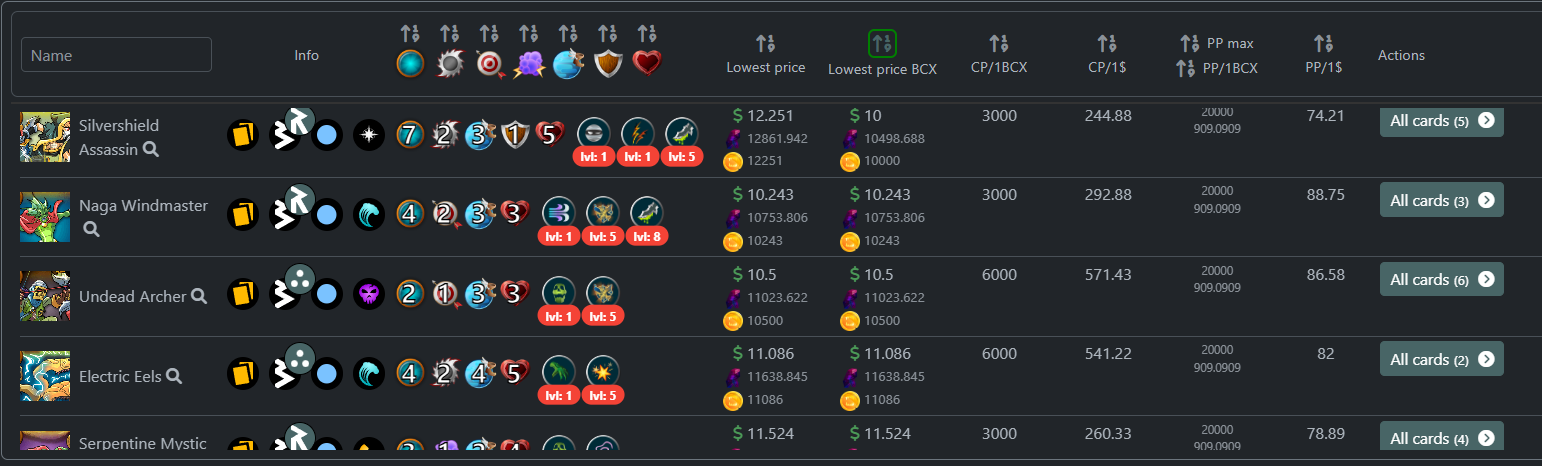Click CP/1$ value 292.88
Image resolution: width=1542 pixels, height=466 pixels.
click(1109, 195)
